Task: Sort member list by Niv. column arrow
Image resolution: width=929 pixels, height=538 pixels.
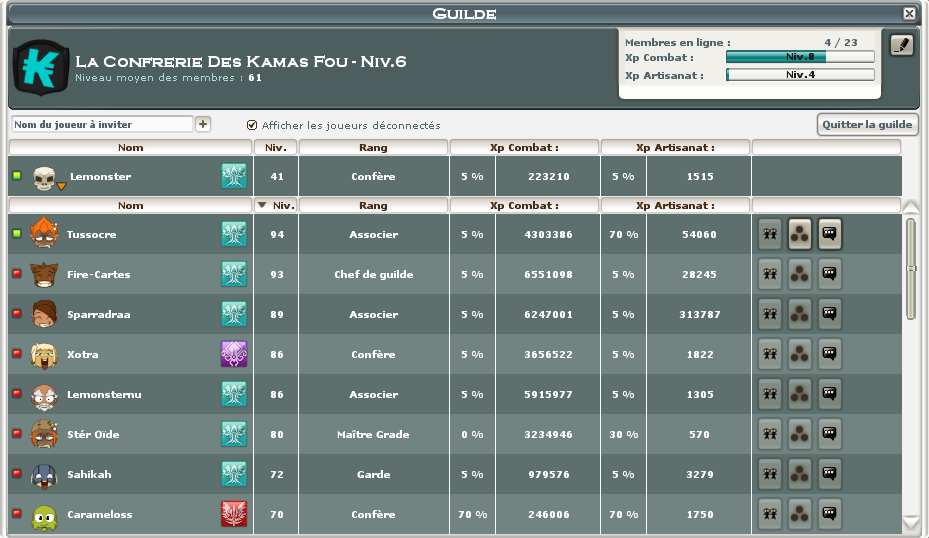Action: click(x=263, y=205)
